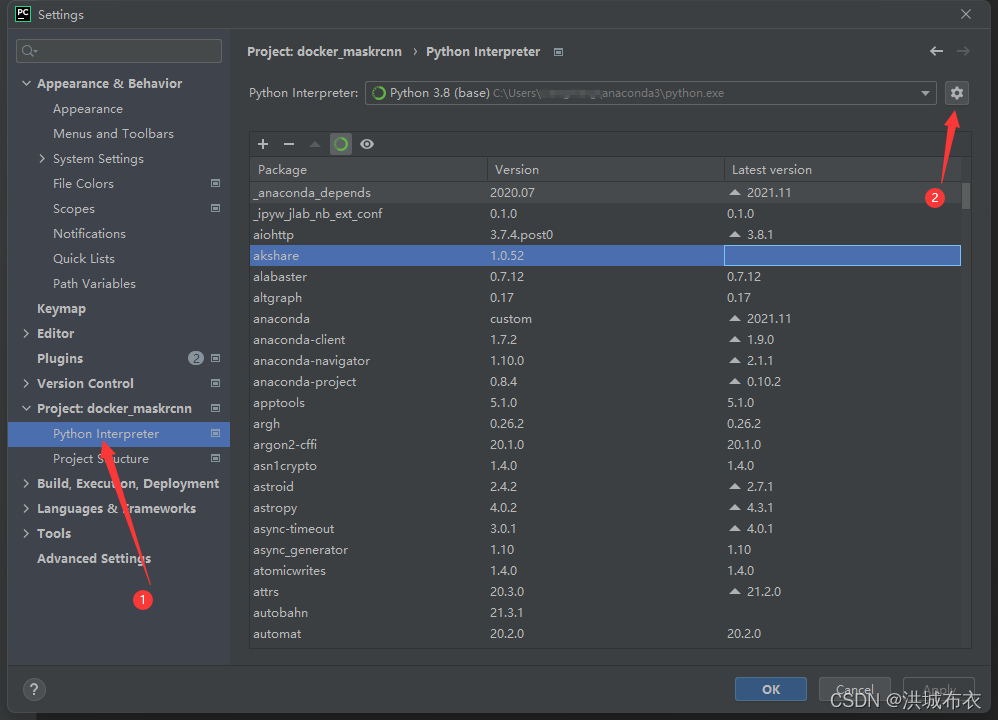Collapse the Project: docker_maskrcnn section
The height and width of the screenshot is (720, 998).
coord(26,408)
